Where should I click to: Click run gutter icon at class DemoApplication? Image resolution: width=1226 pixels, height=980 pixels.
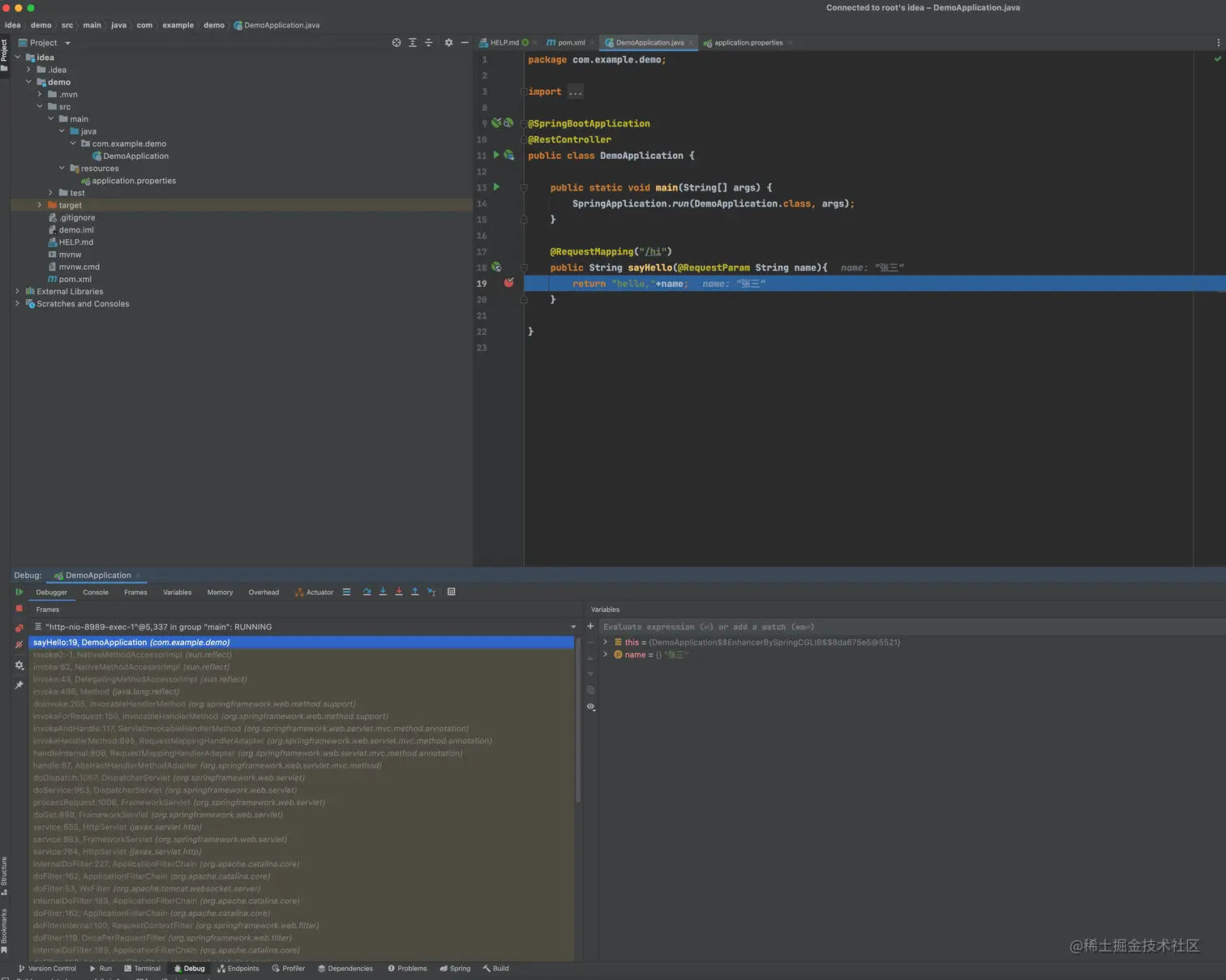497,155
